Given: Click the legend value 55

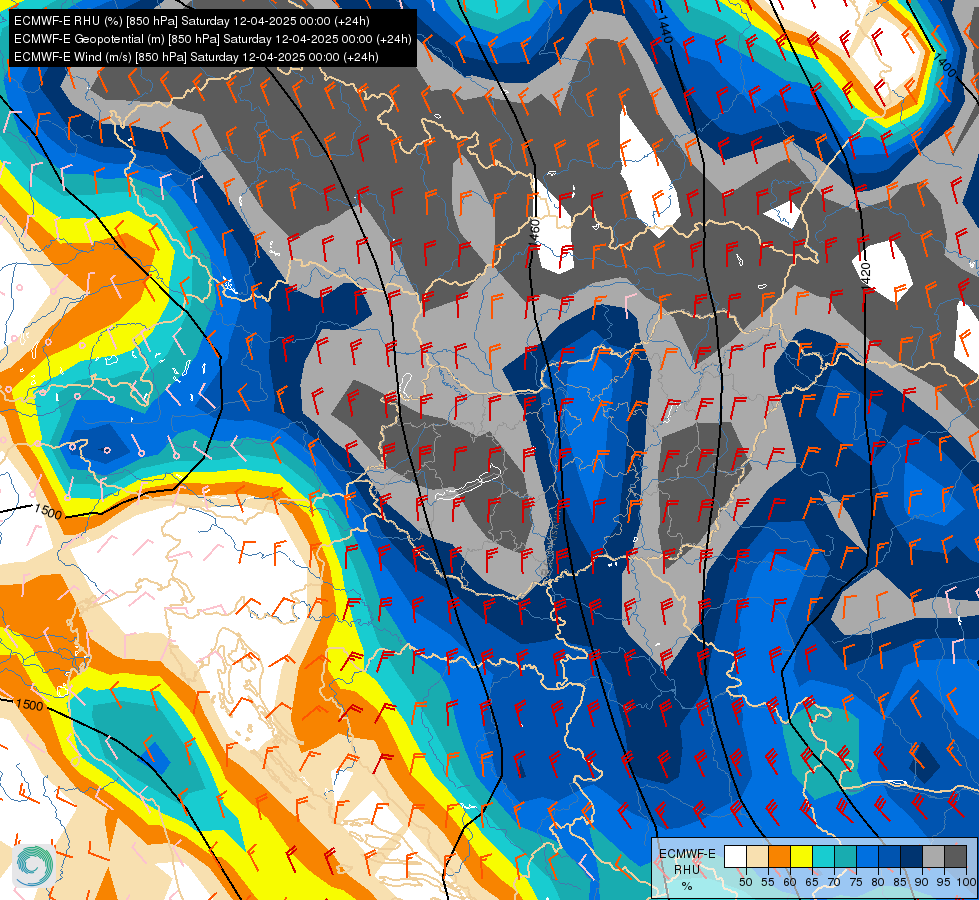Looking at the screenshot, I should [767, 882].
